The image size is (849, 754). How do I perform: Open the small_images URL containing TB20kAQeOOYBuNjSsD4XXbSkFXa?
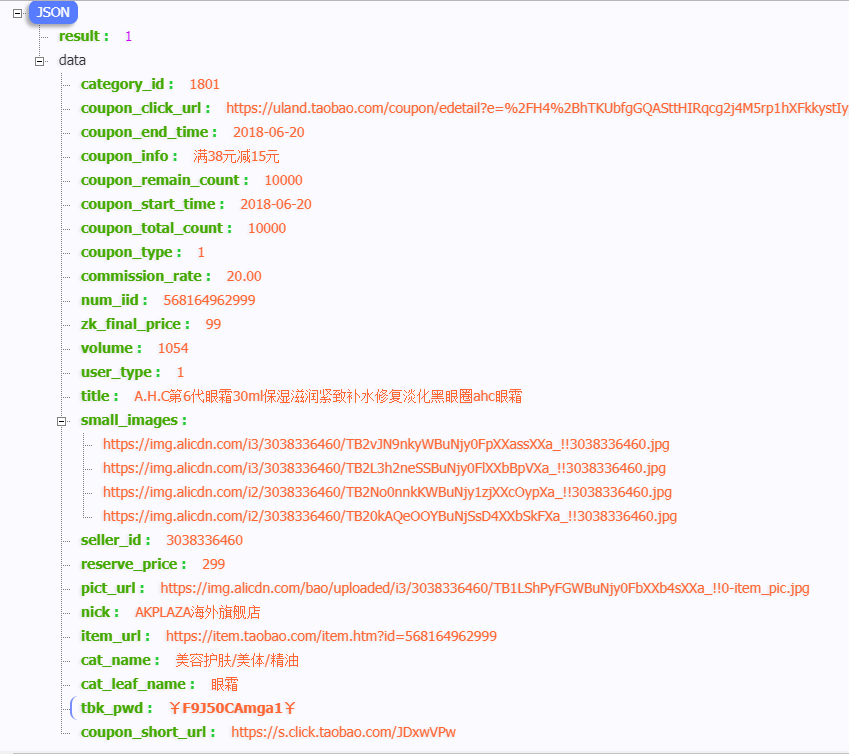[390, 516]
